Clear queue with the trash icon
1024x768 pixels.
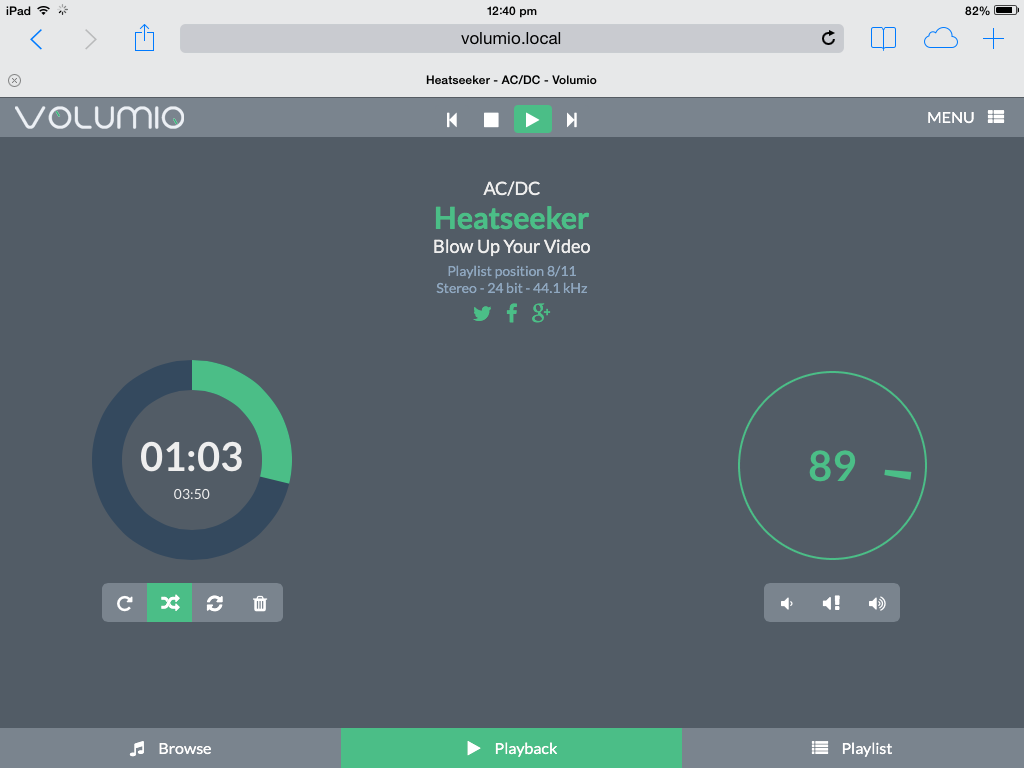pos(260,603)
